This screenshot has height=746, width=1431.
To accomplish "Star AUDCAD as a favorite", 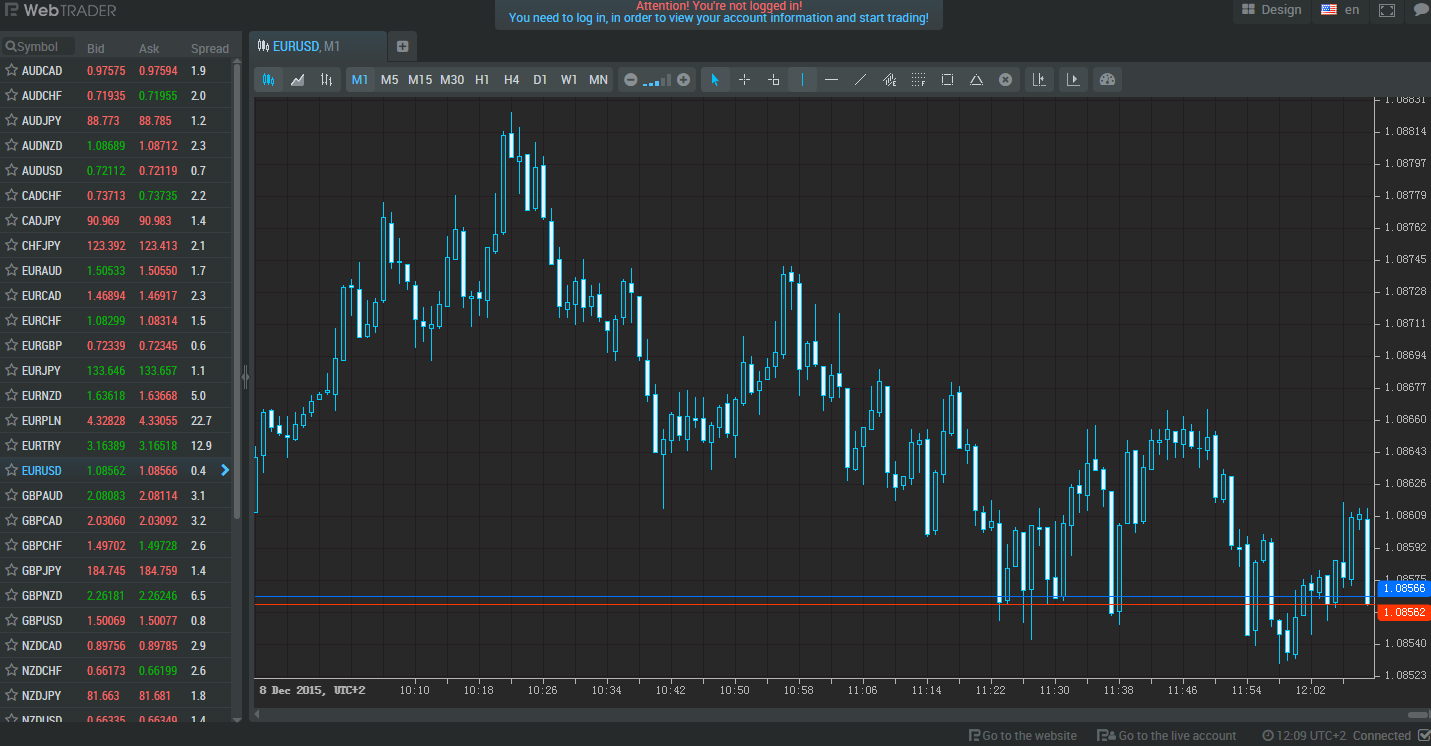I will 11,71.
